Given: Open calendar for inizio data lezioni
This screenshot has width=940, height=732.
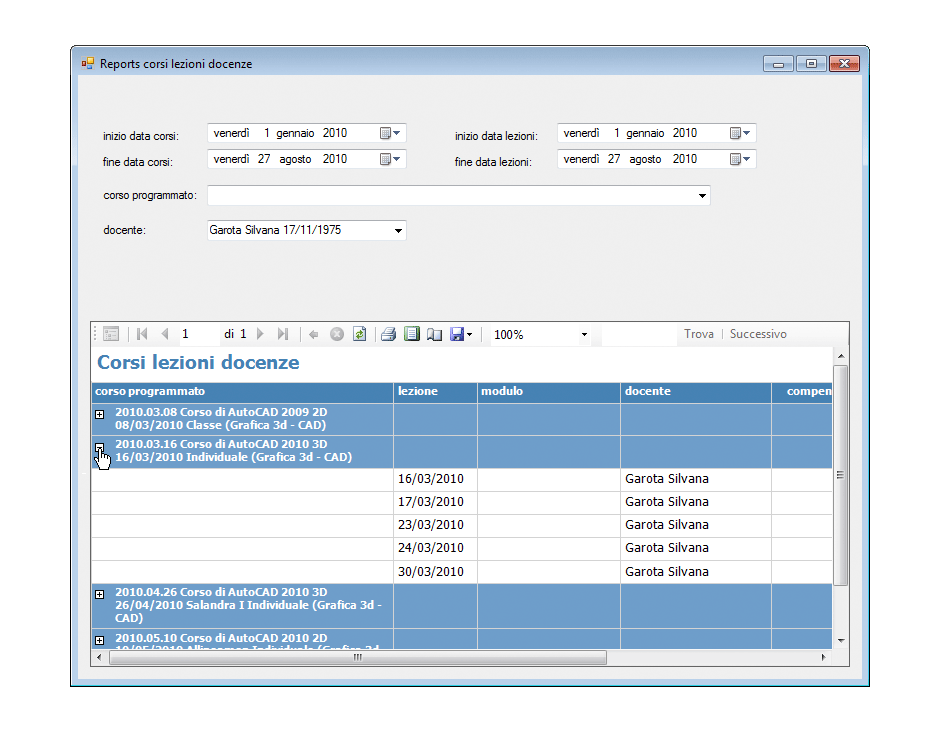Looking at the screenshot, I should click(x=740, y=133).
